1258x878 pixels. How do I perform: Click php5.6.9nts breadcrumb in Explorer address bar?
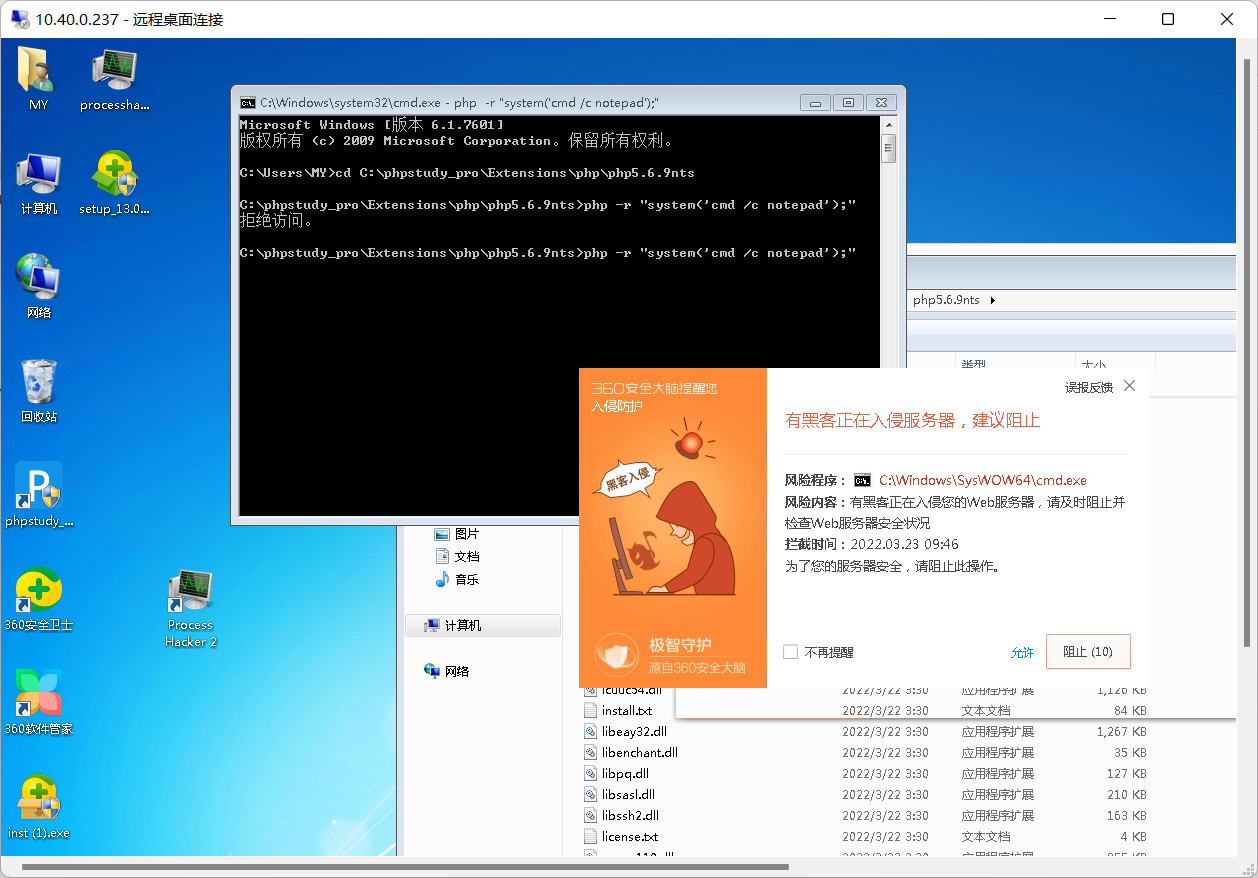pyautogui.click(x=946, y=300)
